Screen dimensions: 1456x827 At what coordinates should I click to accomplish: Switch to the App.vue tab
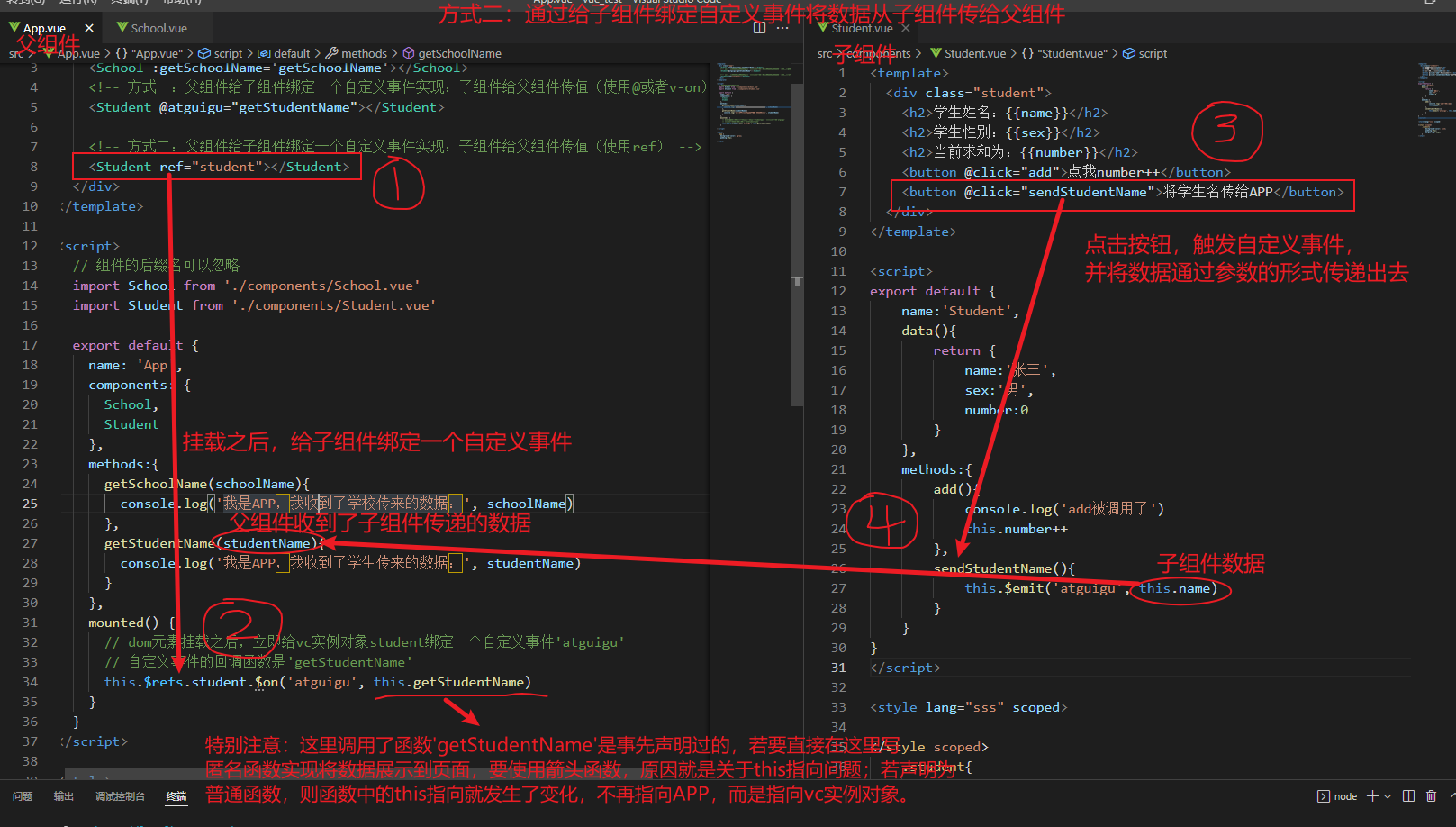(45, 28)
